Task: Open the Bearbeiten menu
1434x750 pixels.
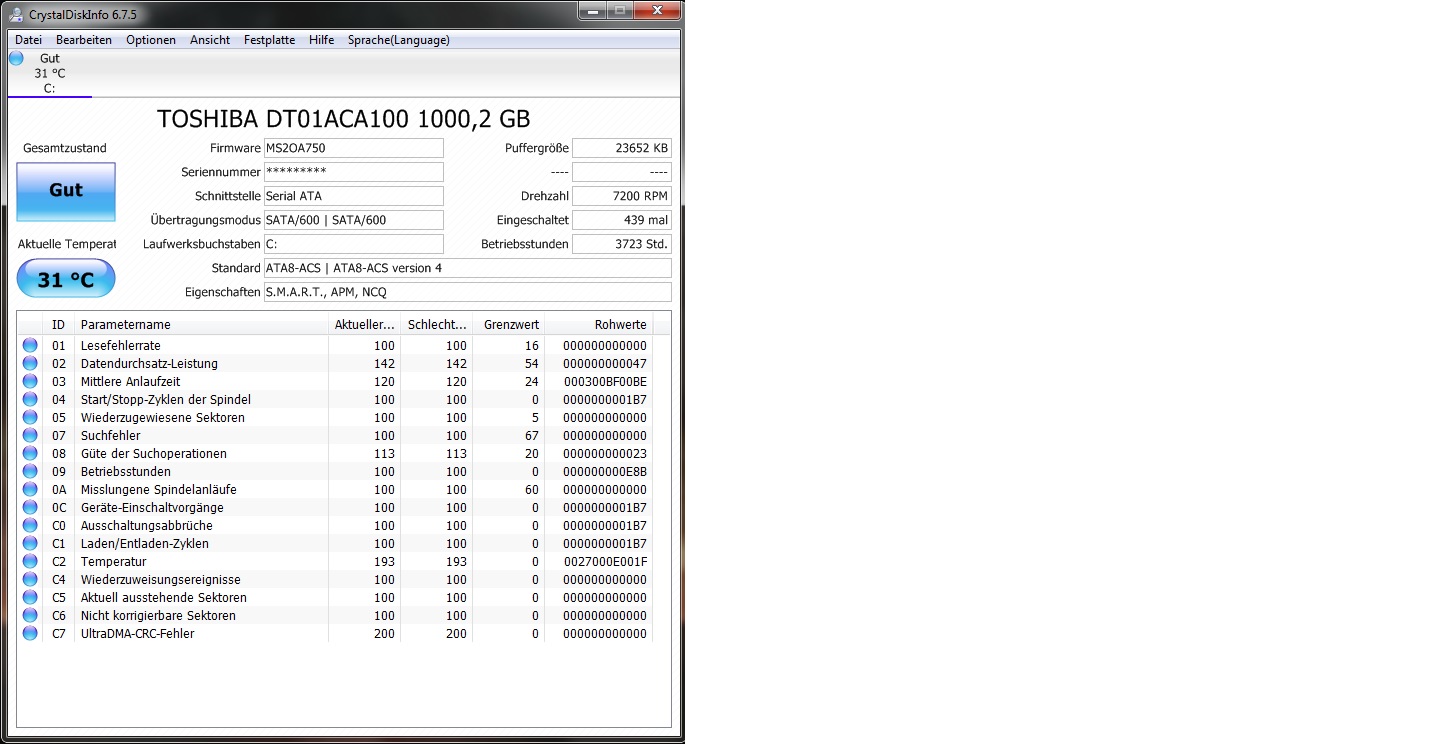Action: [x=84, y=40]
